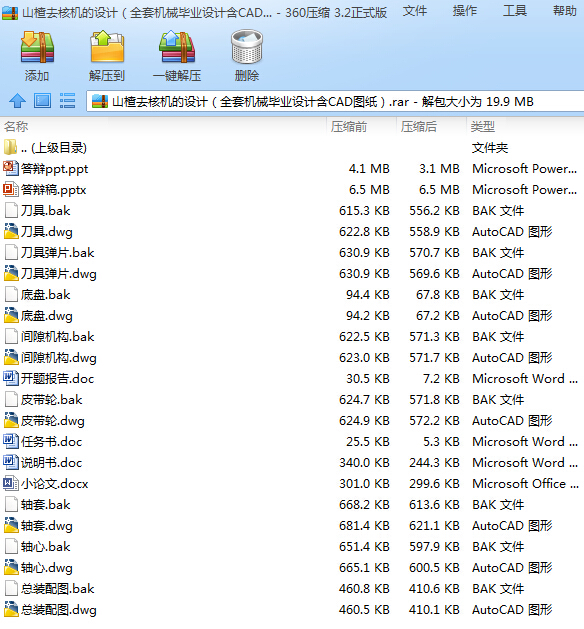
Task: Open the 工具 menu
Action: (x=515, y=11)
